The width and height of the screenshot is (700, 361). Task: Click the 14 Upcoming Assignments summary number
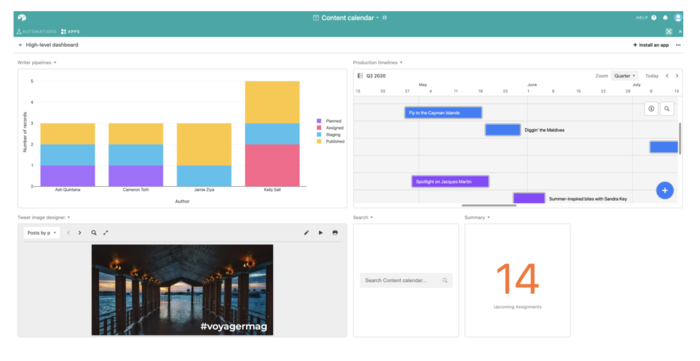[517, 278]
